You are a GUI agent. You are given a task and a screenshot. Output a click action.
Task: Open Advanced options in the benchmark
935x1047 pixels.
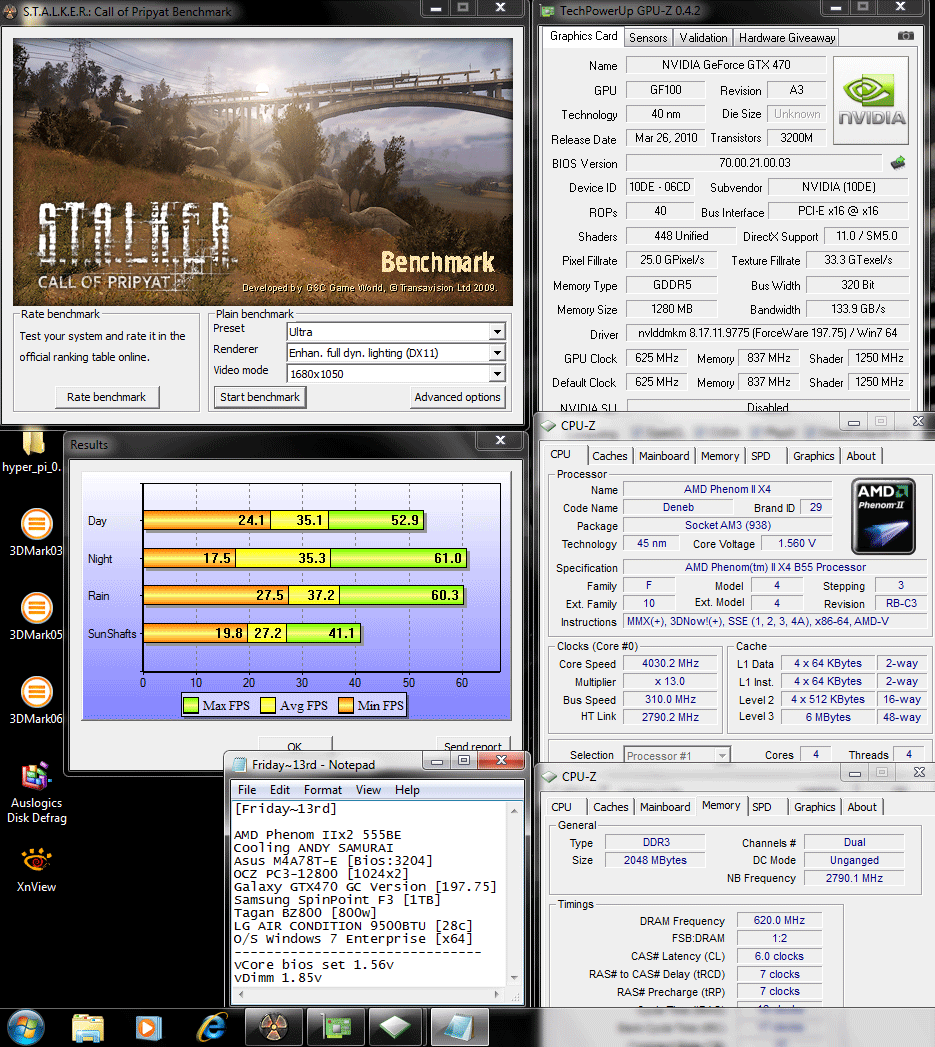pos(457,397)
